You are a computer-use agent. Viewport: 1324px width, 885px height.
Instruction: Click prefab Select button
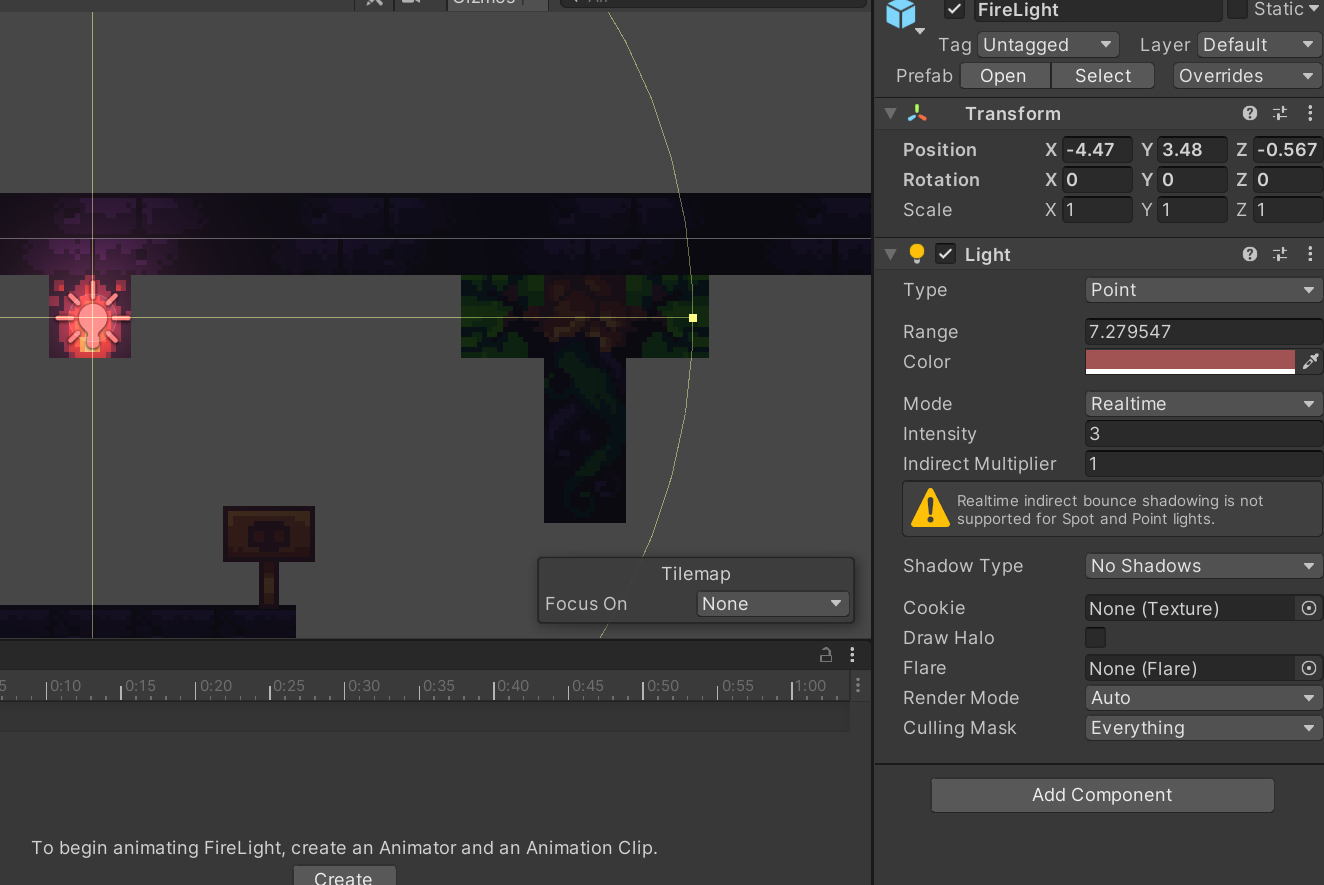pyautogui.click(x=1103, y=76)
